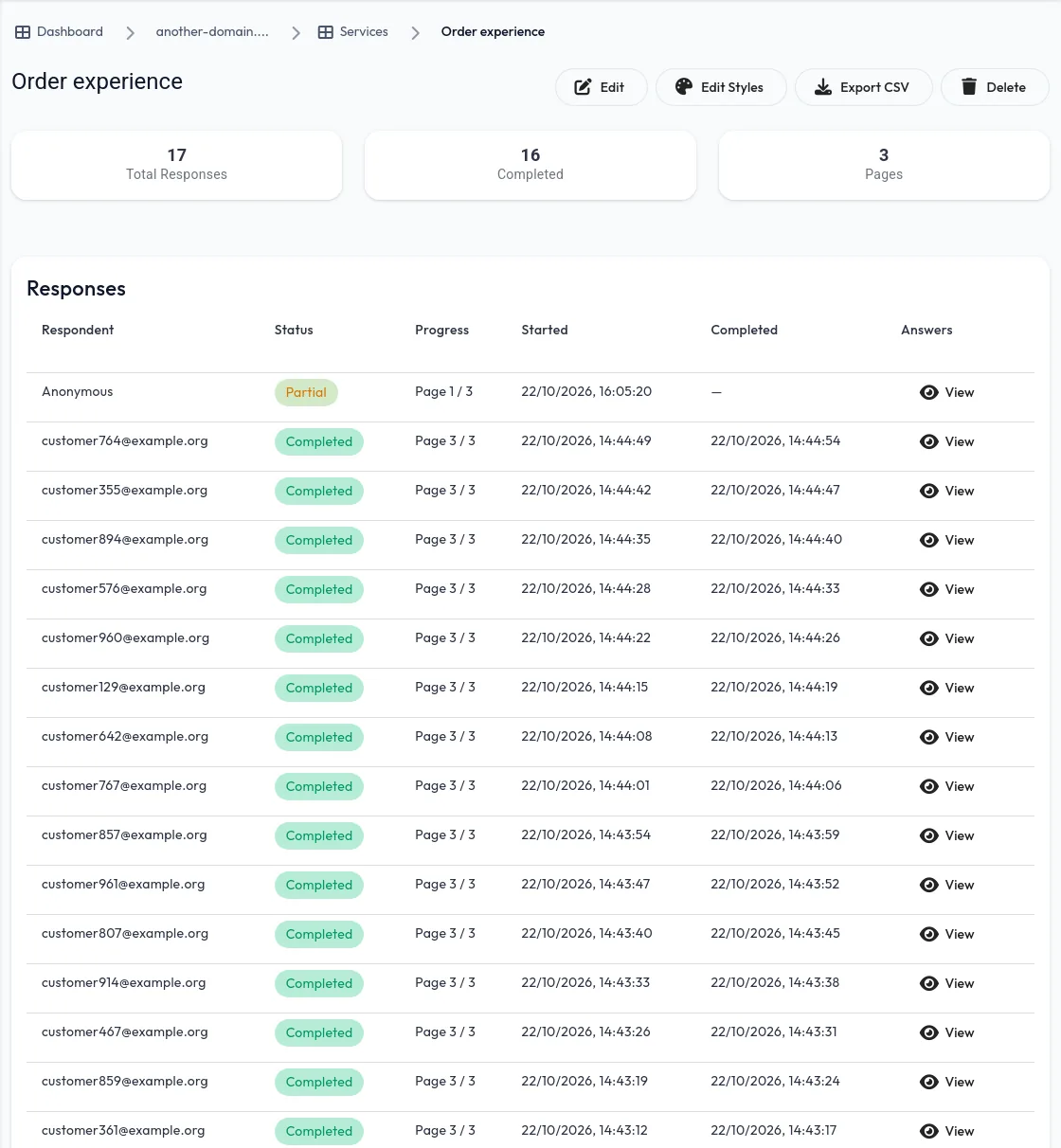Click Completed badge for customer355@example.org
Screen dimensions: 1061x1148
[319, 491]
